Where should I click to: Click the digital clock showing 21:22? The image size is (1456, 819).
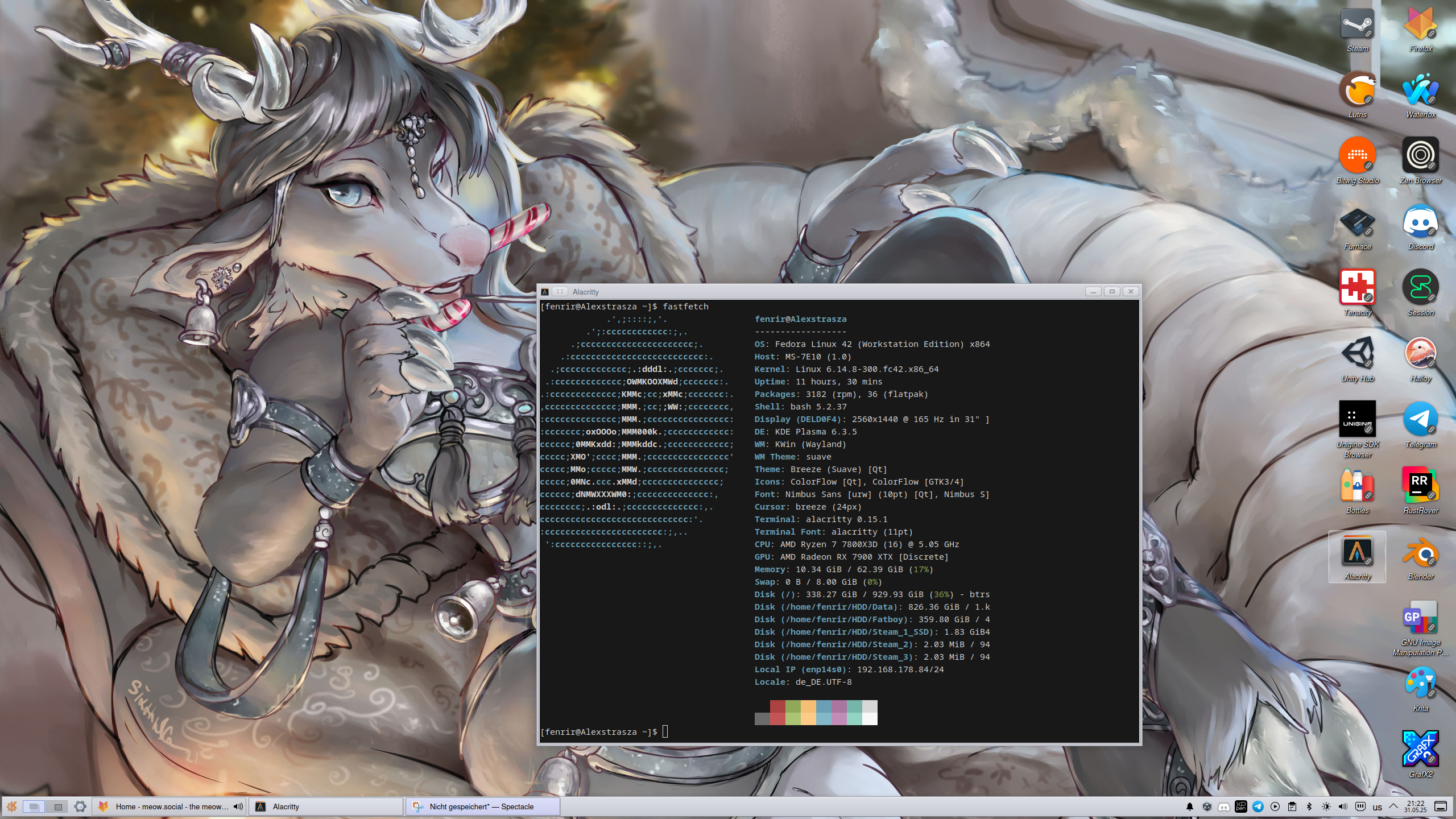pyautogui.click(x=1416, y=806)
